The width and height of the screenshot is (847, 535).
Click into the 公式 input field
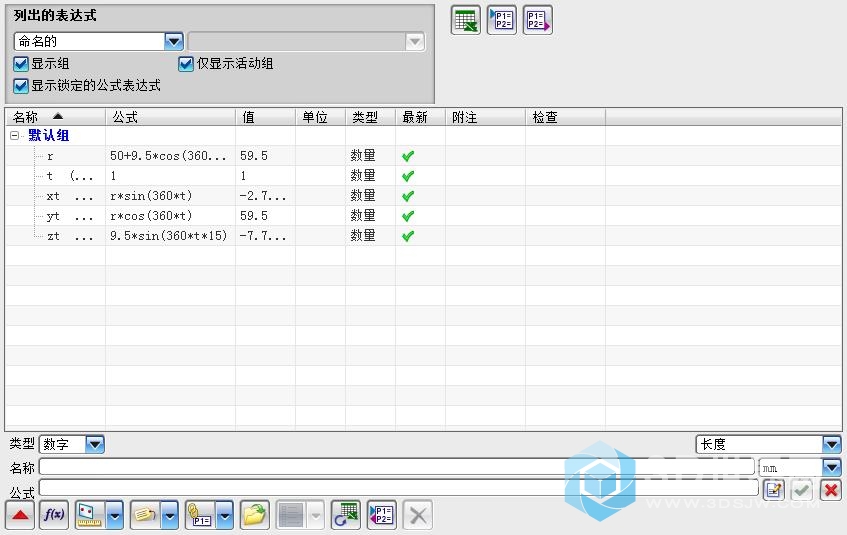(x=399, y=488)
